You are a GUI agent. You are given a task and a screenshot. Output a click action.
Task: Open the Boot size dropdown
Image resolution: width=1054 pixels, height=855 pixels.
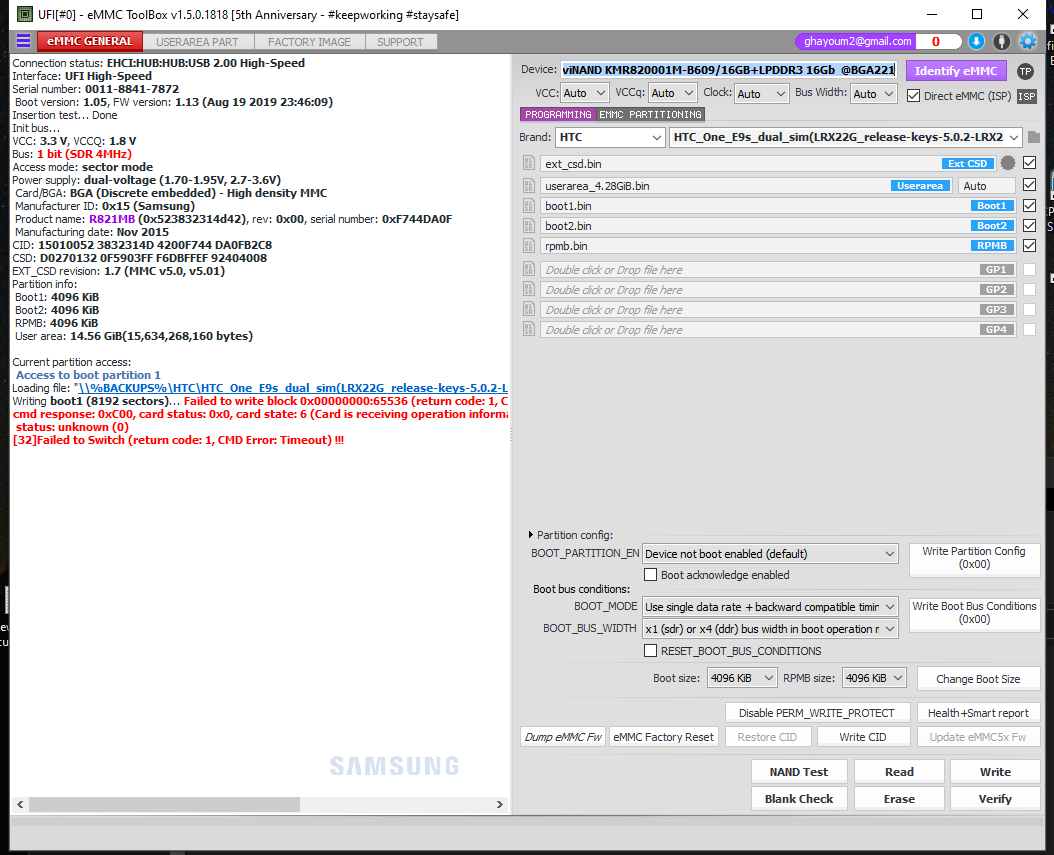tap(742, 678)
